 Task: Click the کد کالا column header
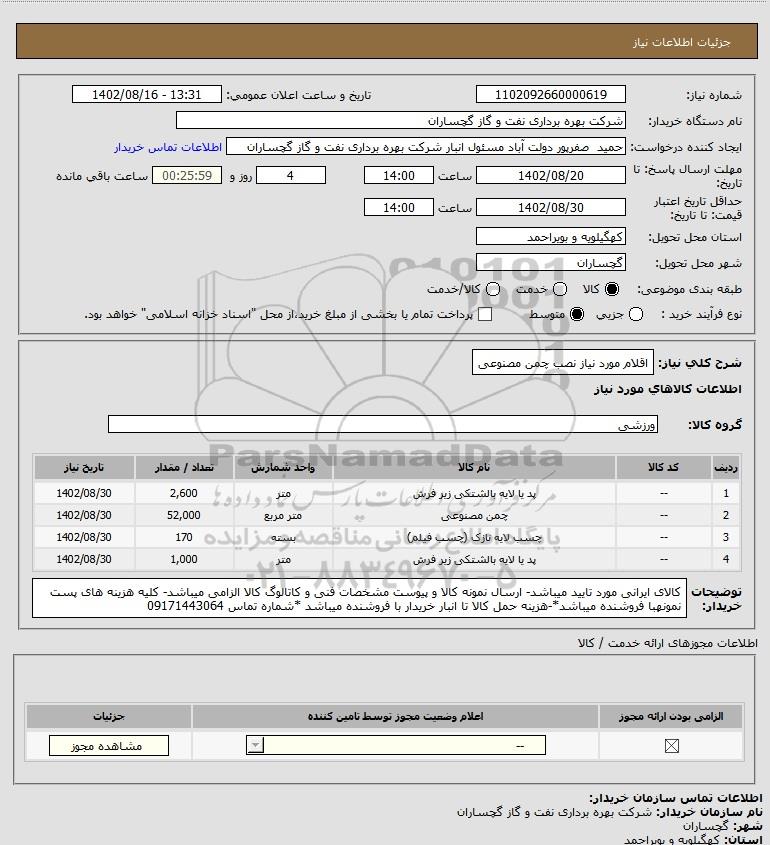coord(663,467)
